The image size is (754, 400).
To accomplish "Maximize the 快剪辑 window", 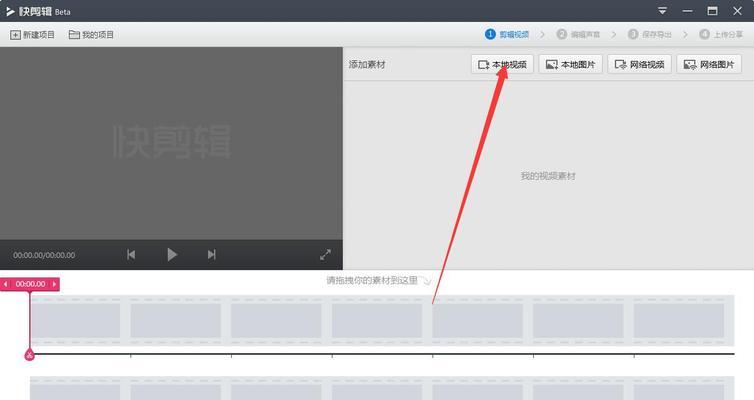I will click(712, 11).
